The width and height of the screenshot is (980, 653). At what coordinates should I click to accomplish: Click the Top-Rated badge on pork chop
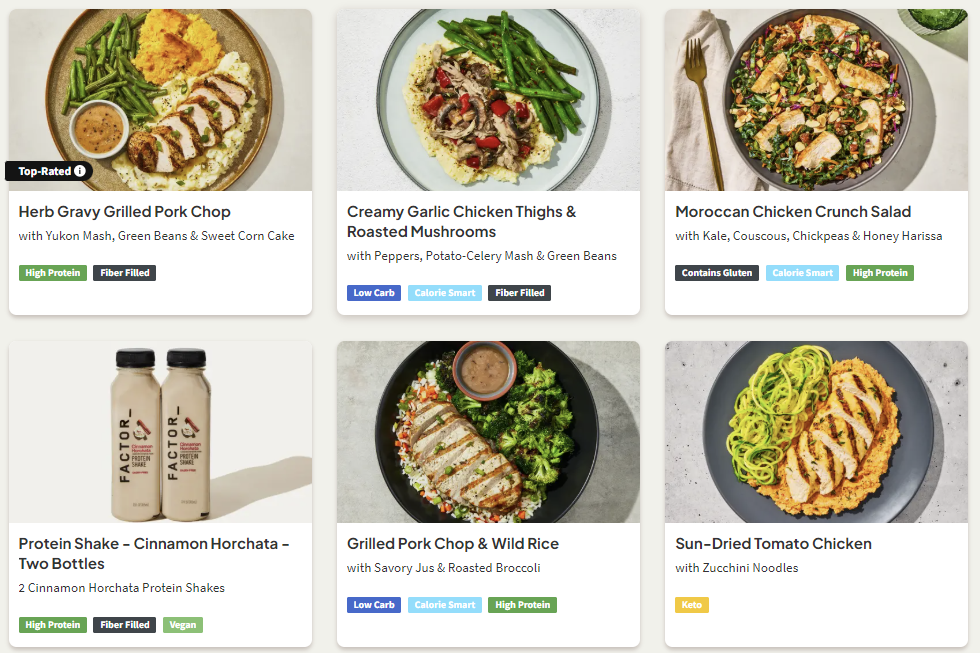click(44, 171)
